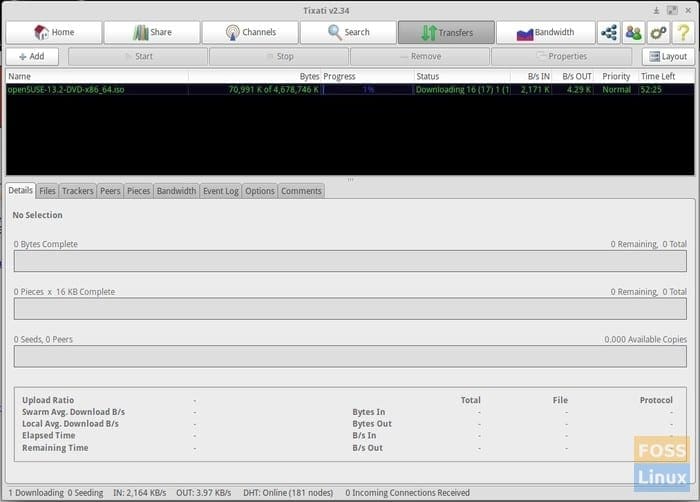The height and width of the screenshot is (502, 700).
Task: Click the Remove transfer button
Action: 420,56
